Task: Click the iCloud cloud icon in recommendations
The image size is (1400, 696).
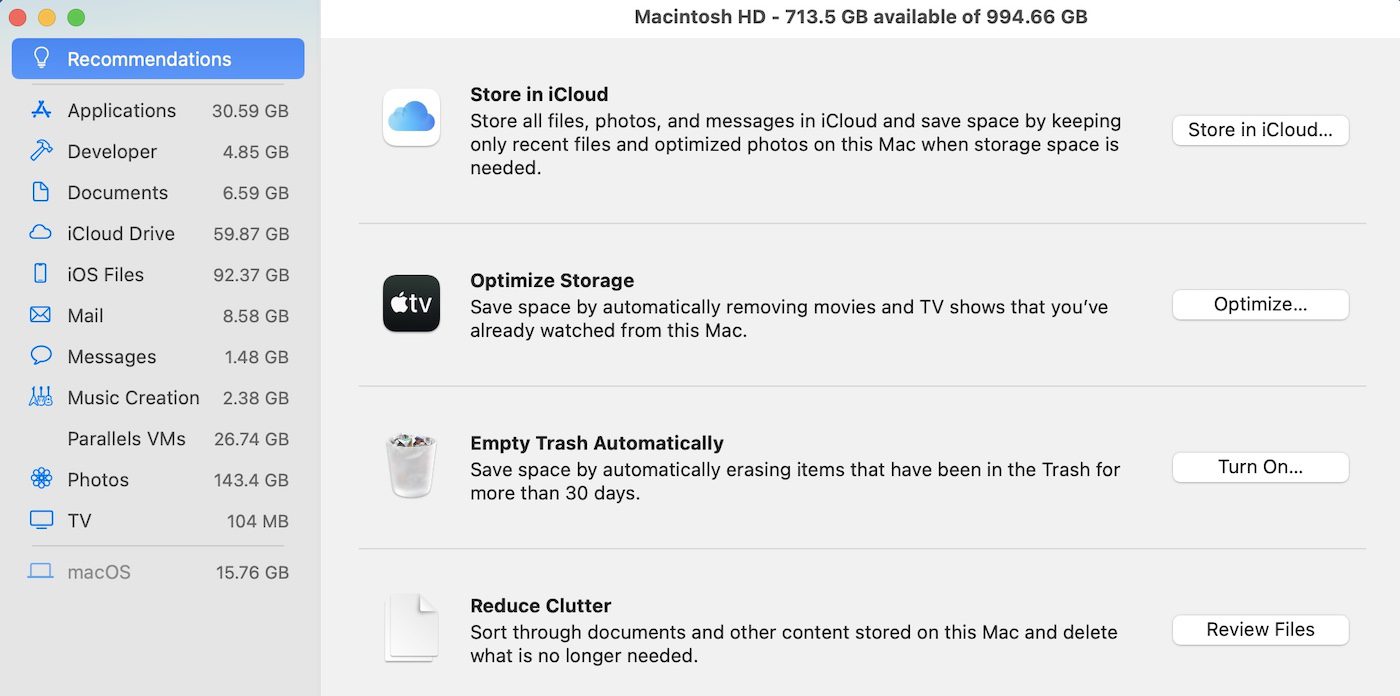Action: tap(411, 118)
